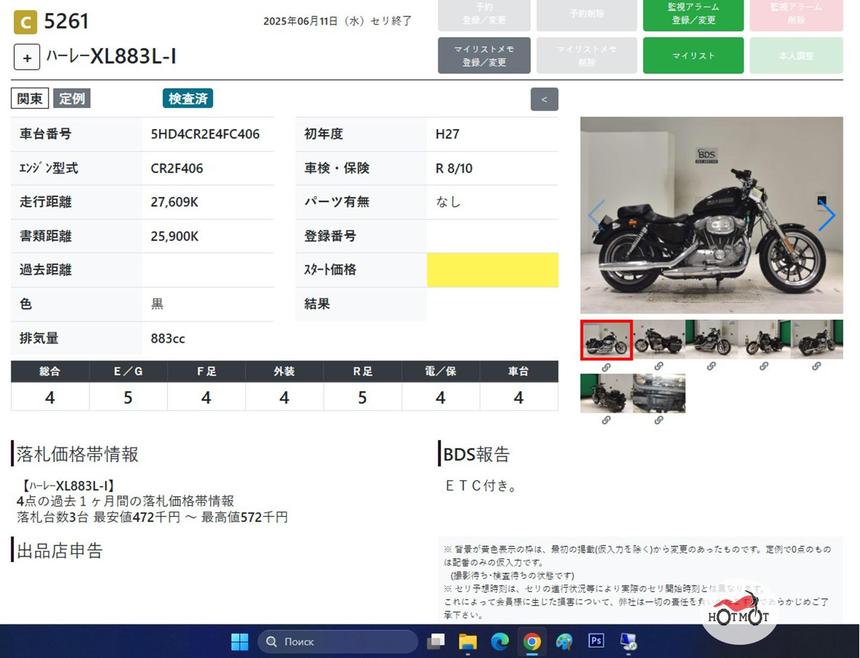Viewport: 860px width, 658px height.
Task: Show previous photo with the left arrow
Action: click(x=596, y=216)
